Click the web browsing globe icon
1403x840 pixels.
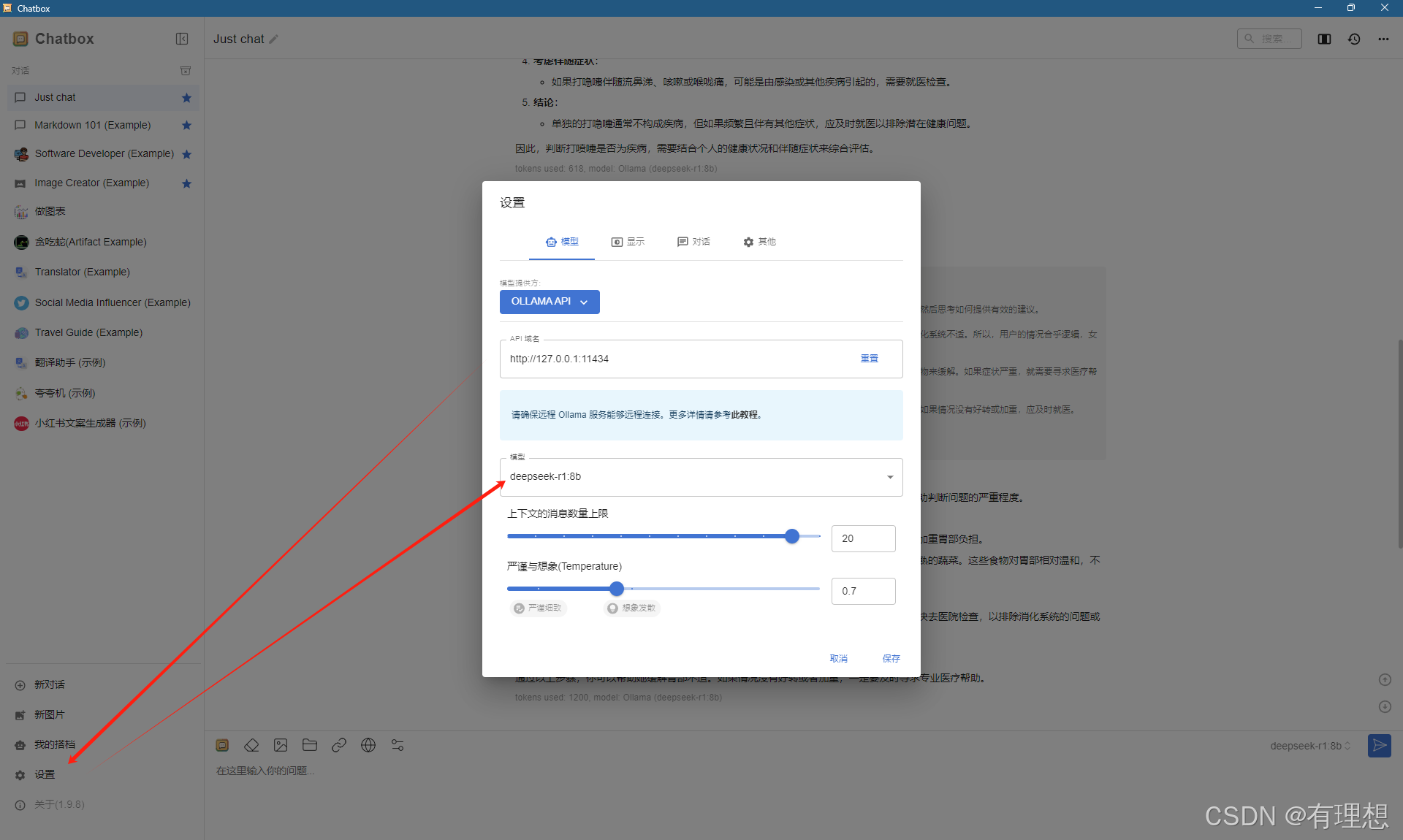368,745
